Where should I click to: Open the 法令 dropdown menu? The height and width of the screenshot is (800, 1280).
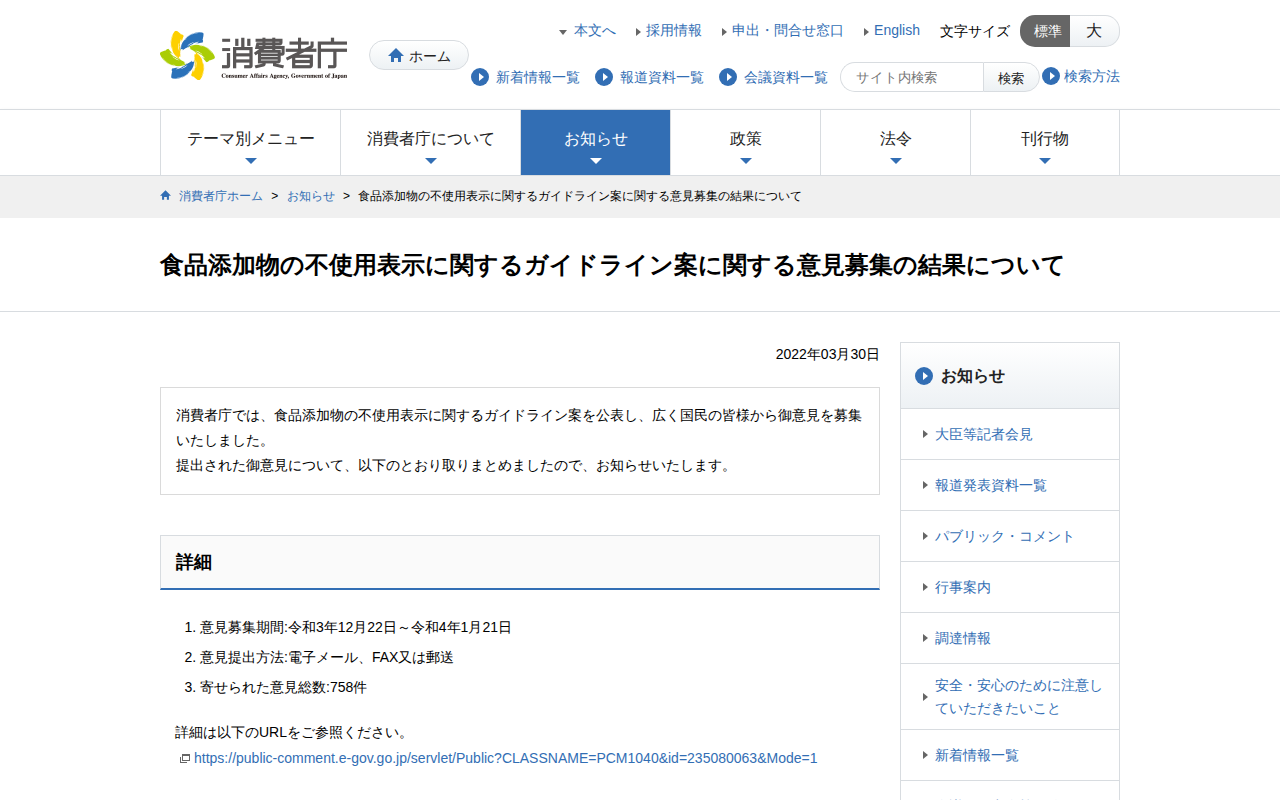[894, 141]
